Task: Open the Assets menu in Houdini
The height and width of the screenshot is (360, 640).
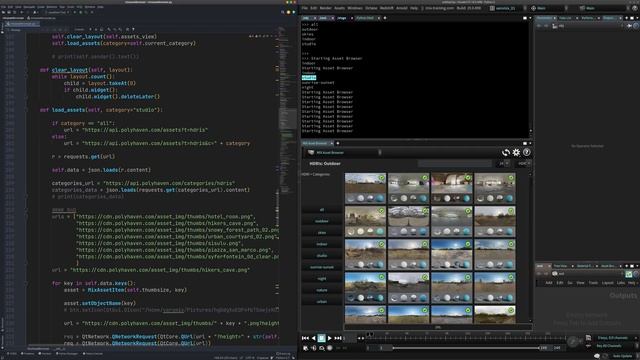Action: (340, 8)
